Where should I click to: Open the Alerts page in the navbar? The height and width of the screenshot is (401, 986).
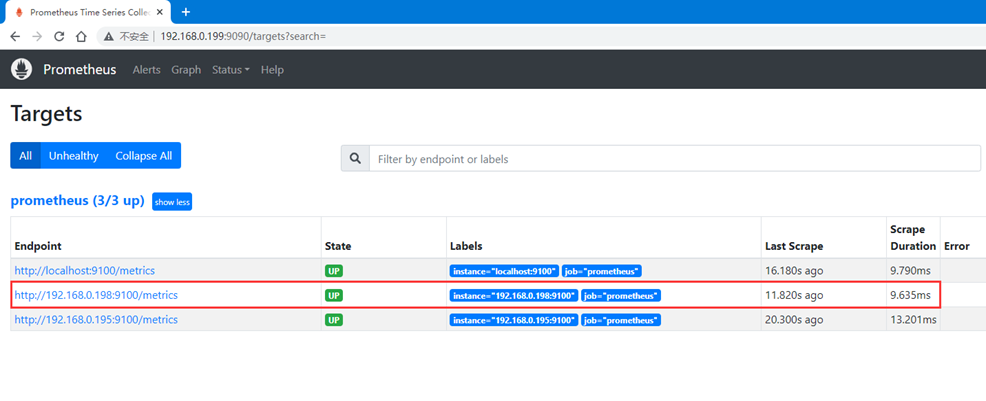[x=147, y=70]
